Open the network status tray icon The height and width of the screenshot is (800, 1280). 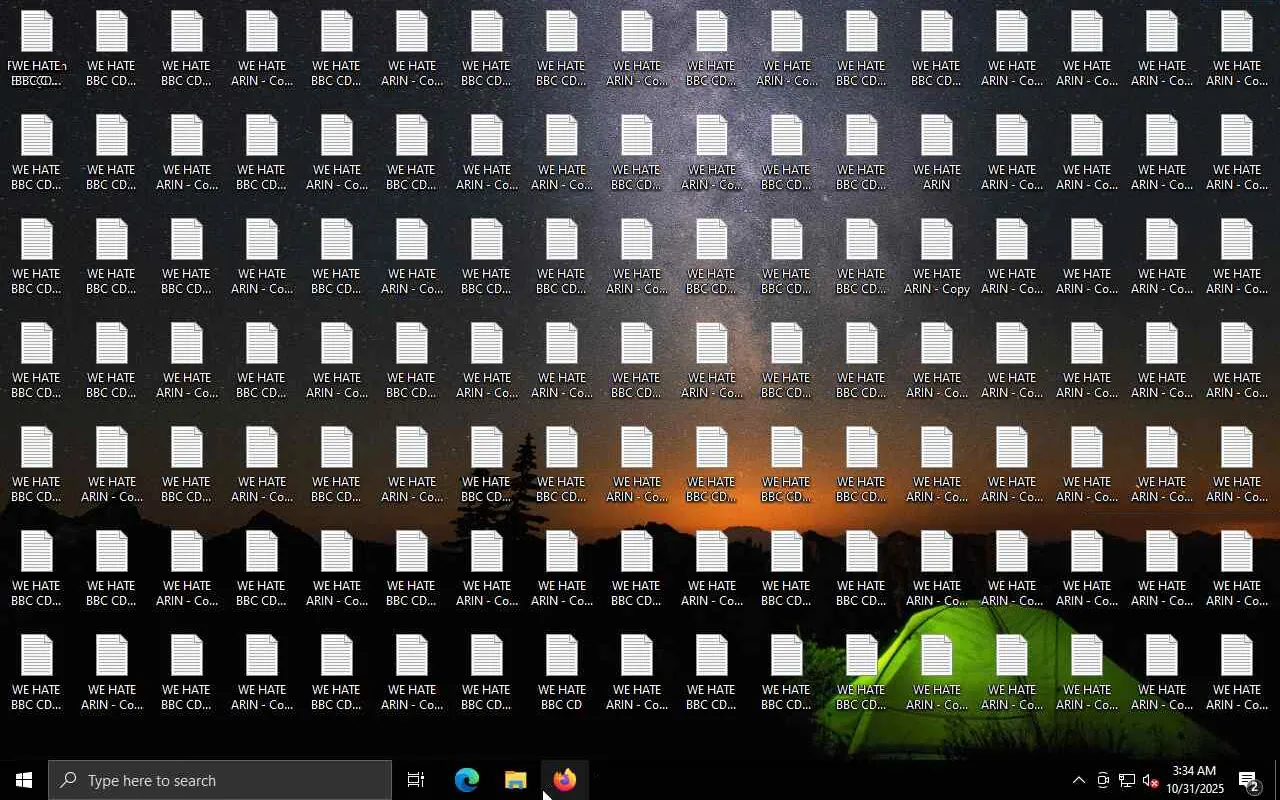coord(1127,780)
